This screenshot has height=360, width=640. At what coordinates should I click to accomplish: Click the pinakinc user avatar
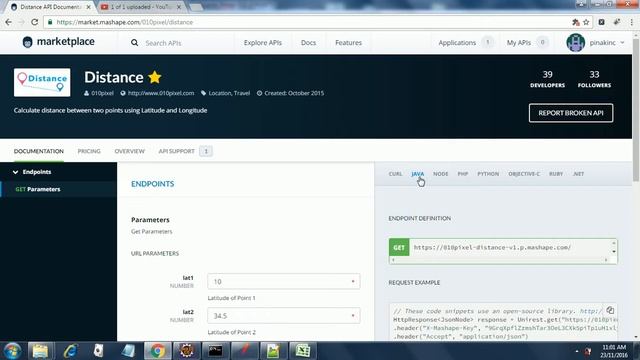tap(576, 42)
